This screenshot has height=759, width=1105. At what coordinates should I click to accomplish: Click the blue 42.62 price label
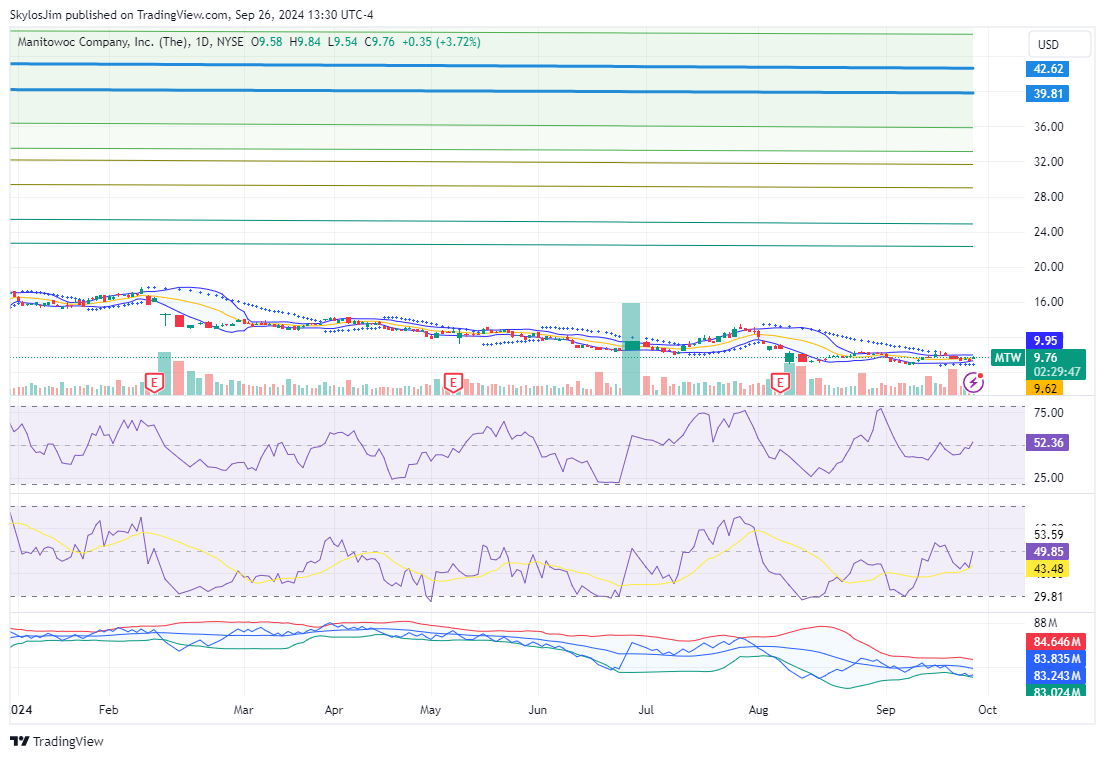coord(1048,69)
